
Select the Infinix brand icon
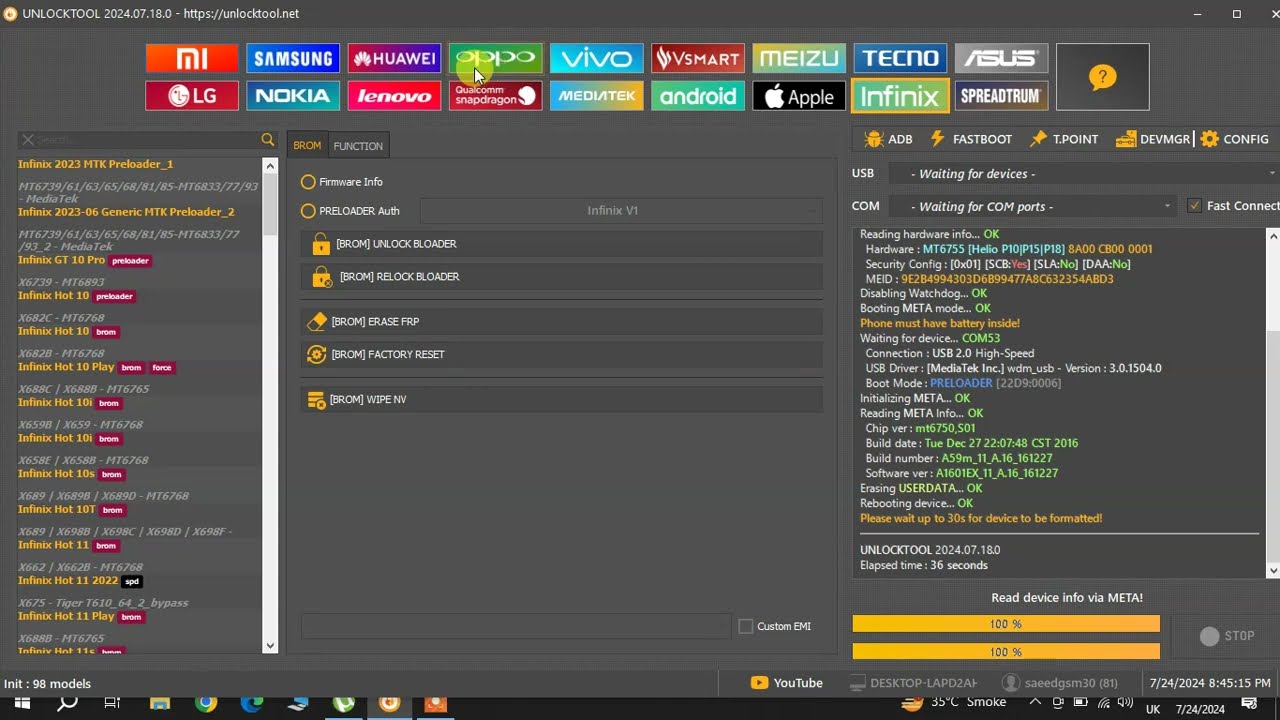pyautogui.click(x=899, y=96)
